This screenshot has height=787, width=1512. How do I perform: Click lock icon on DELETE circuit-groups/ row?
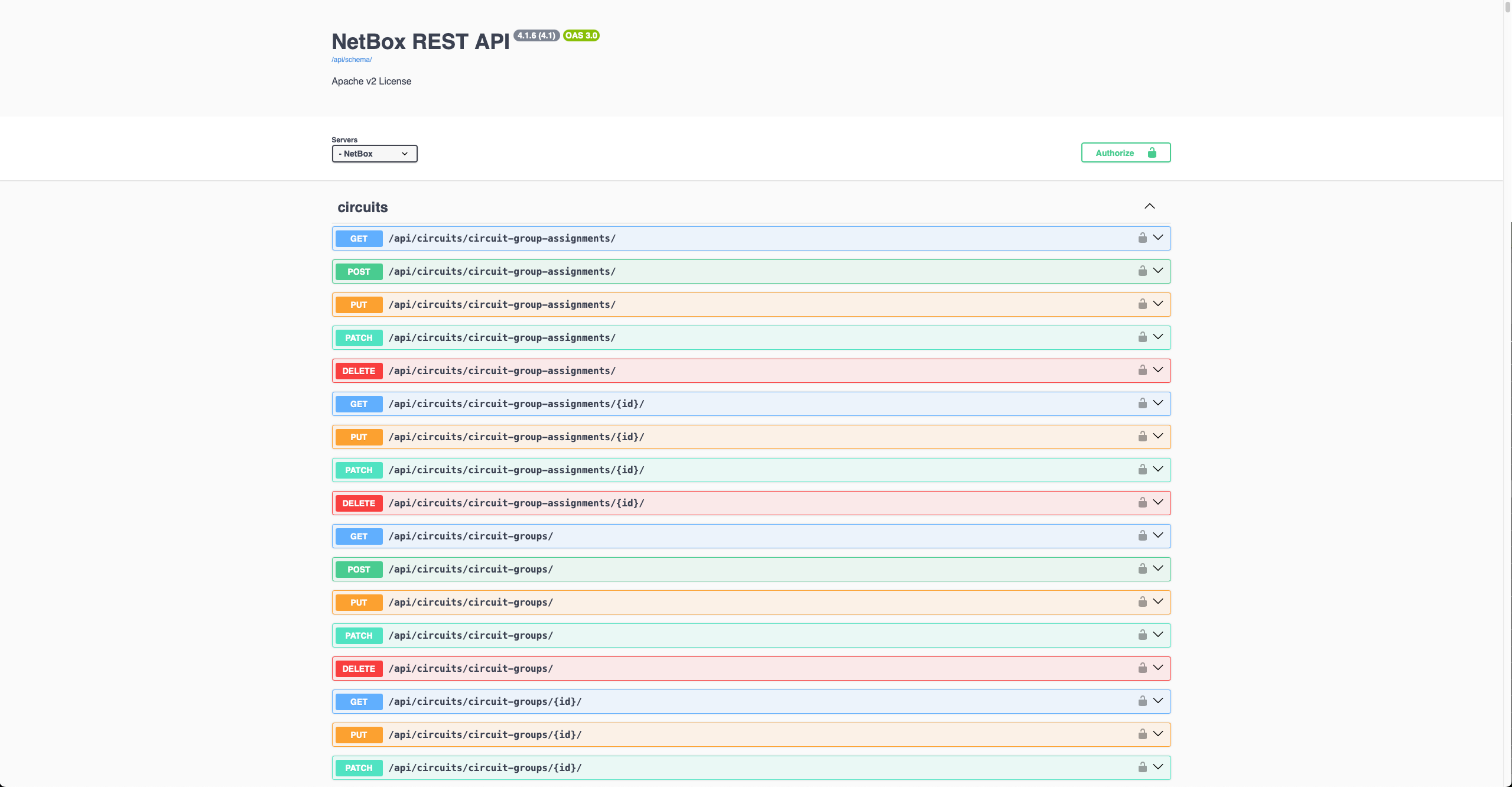pyautogui.click(x=1142, y=668)
